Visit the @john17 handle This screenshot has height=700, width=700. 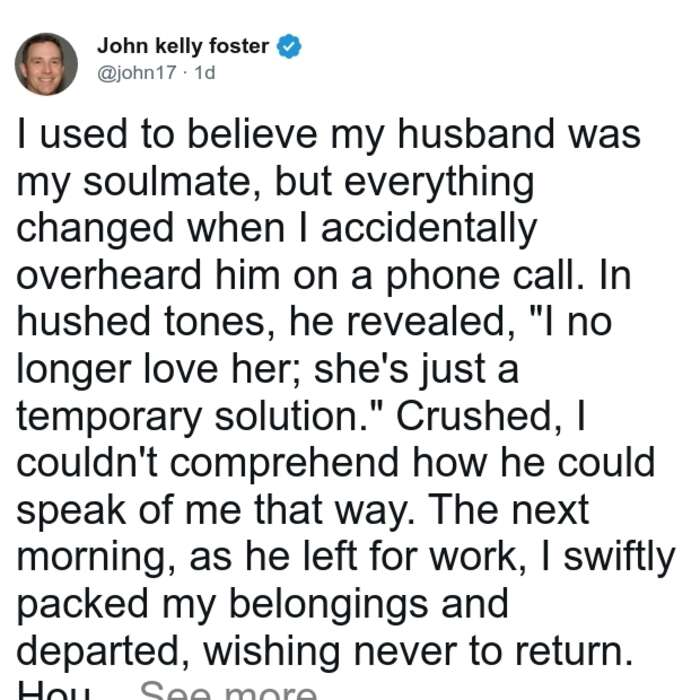137,73
